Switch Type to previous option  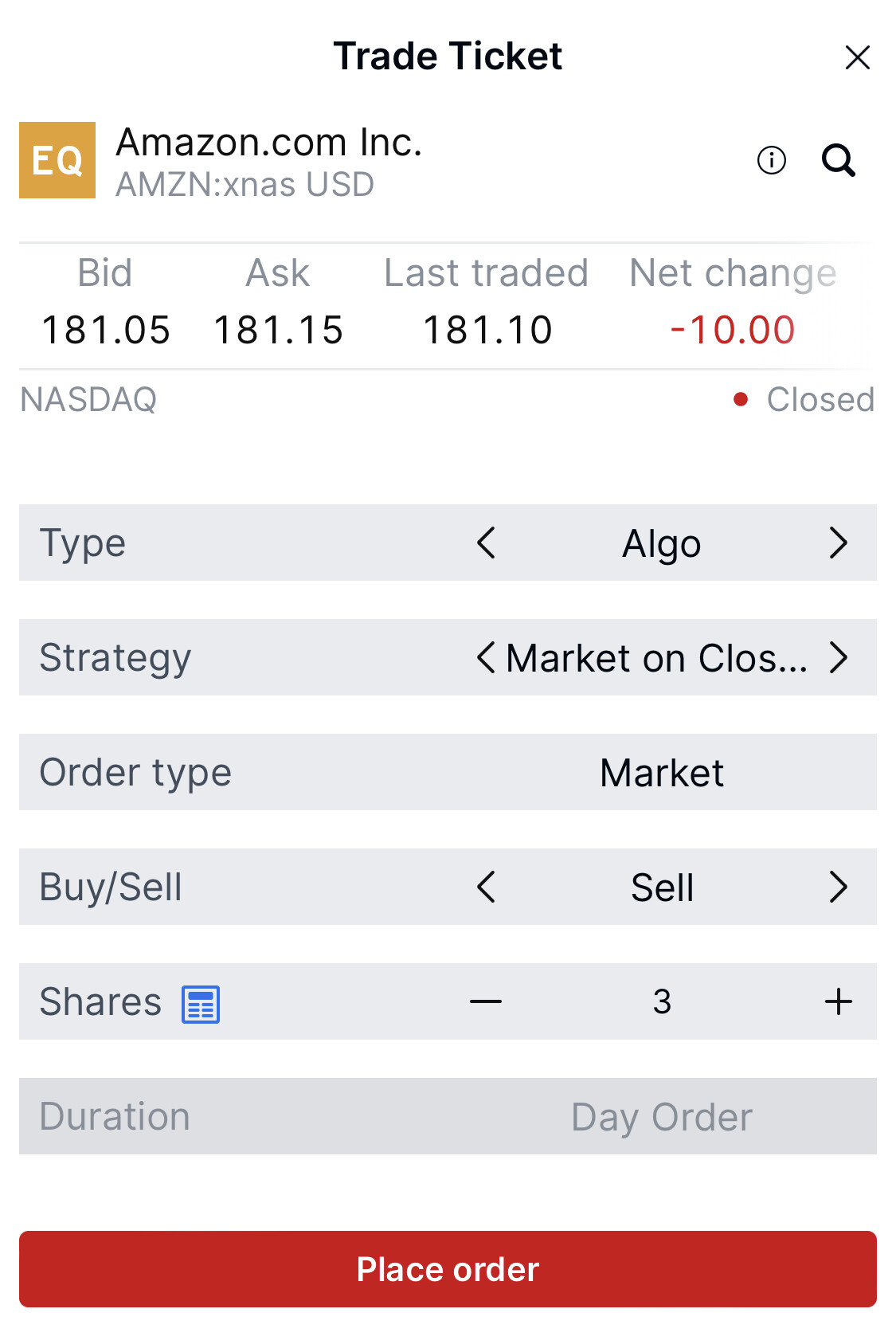(486, 543)
